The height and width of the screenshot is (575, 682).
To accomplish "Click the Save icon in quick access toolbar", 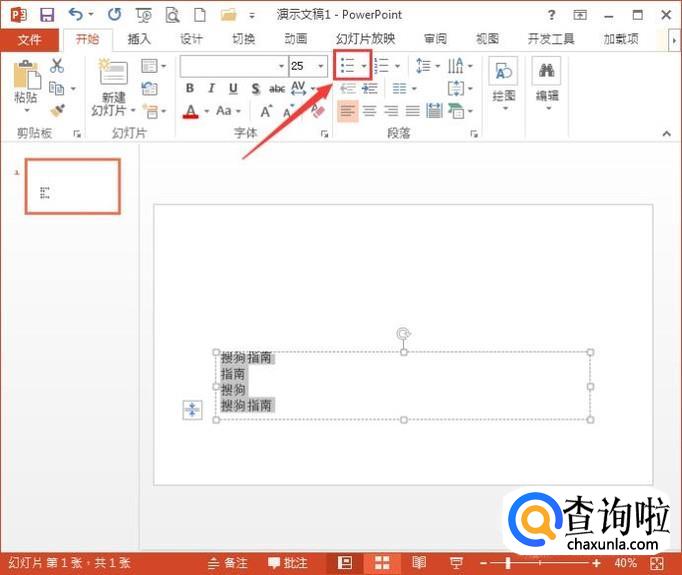I will pos(47,14).
